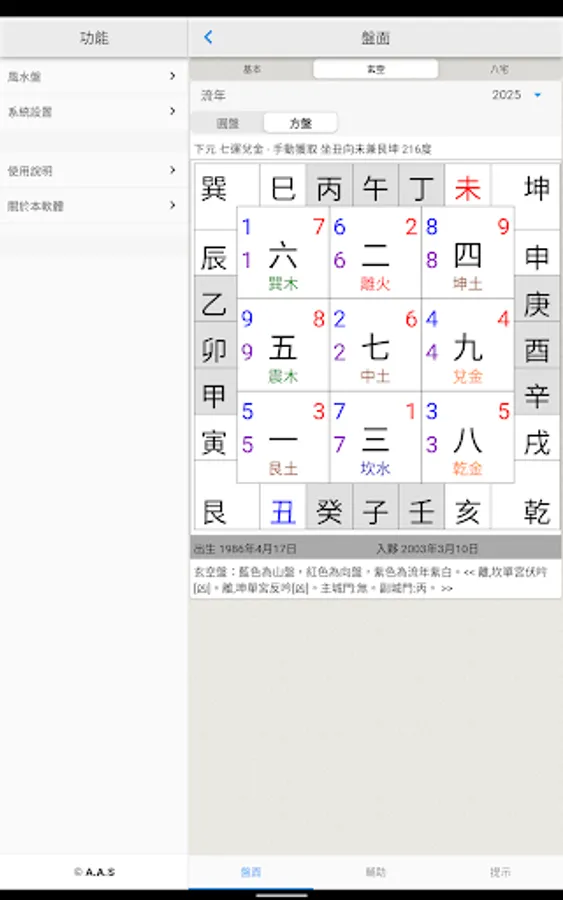Click the 盤面 title header
Screen dimensions: 563x900
pos(375,38)
